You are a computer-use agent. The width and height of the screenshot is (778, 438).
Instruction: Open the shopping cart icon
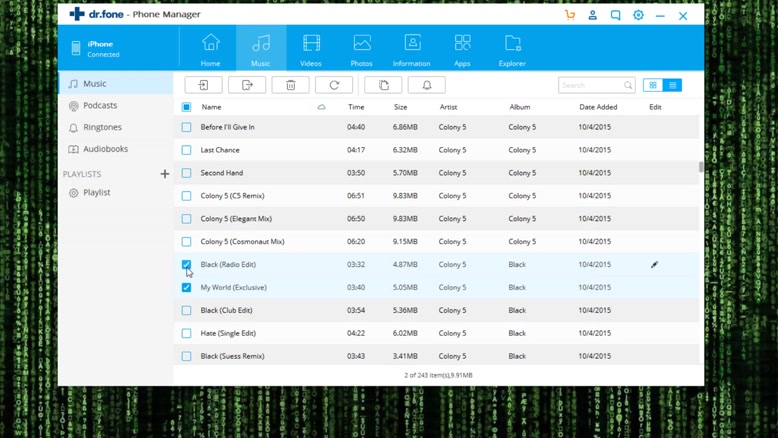(x=570, y=16)
